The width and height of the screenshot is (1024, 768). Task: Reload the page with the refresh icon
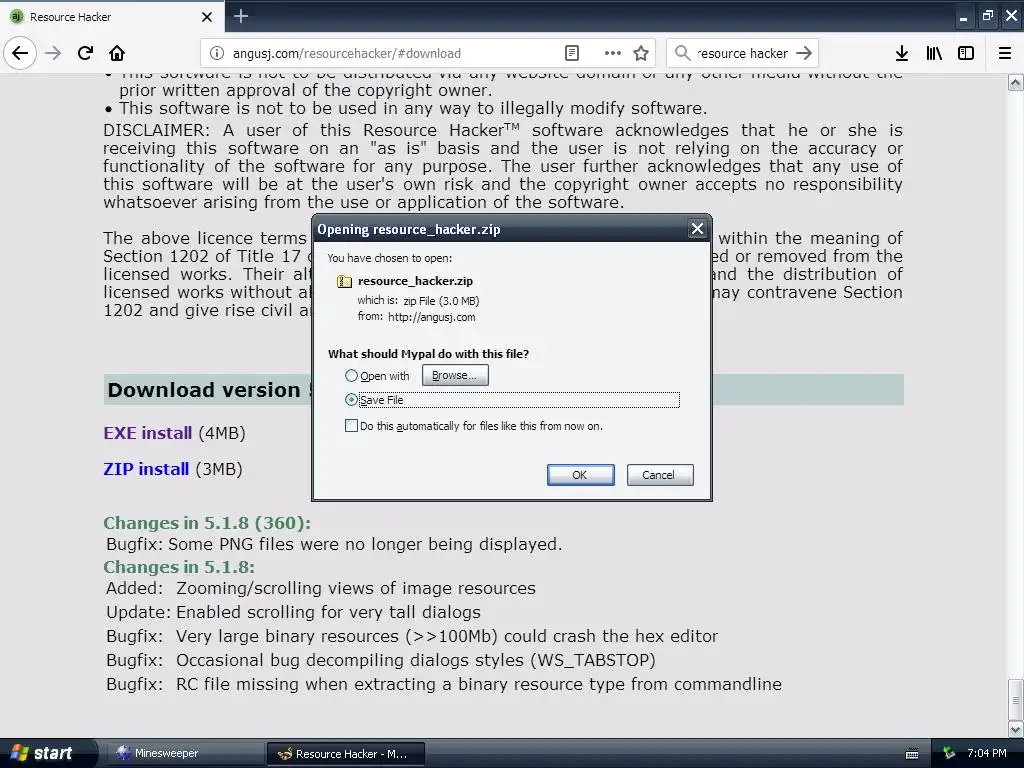coord(85,53)
